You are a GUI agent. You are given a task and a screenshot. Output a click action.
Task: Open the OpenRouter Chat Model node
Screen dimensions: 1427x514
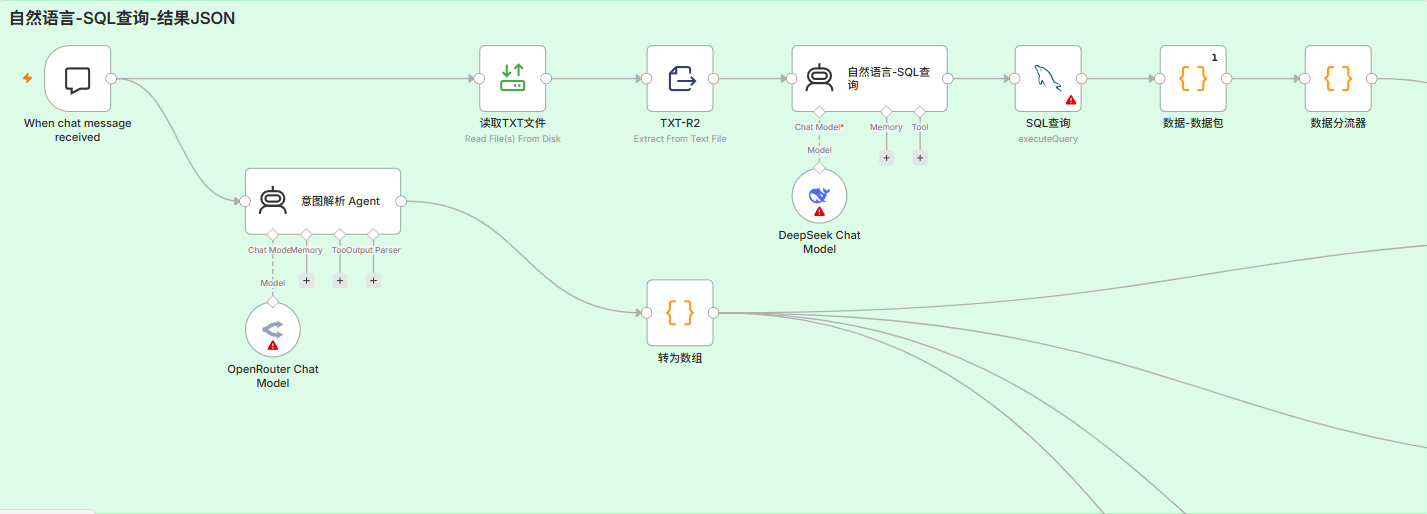click(x=273, y=330)
